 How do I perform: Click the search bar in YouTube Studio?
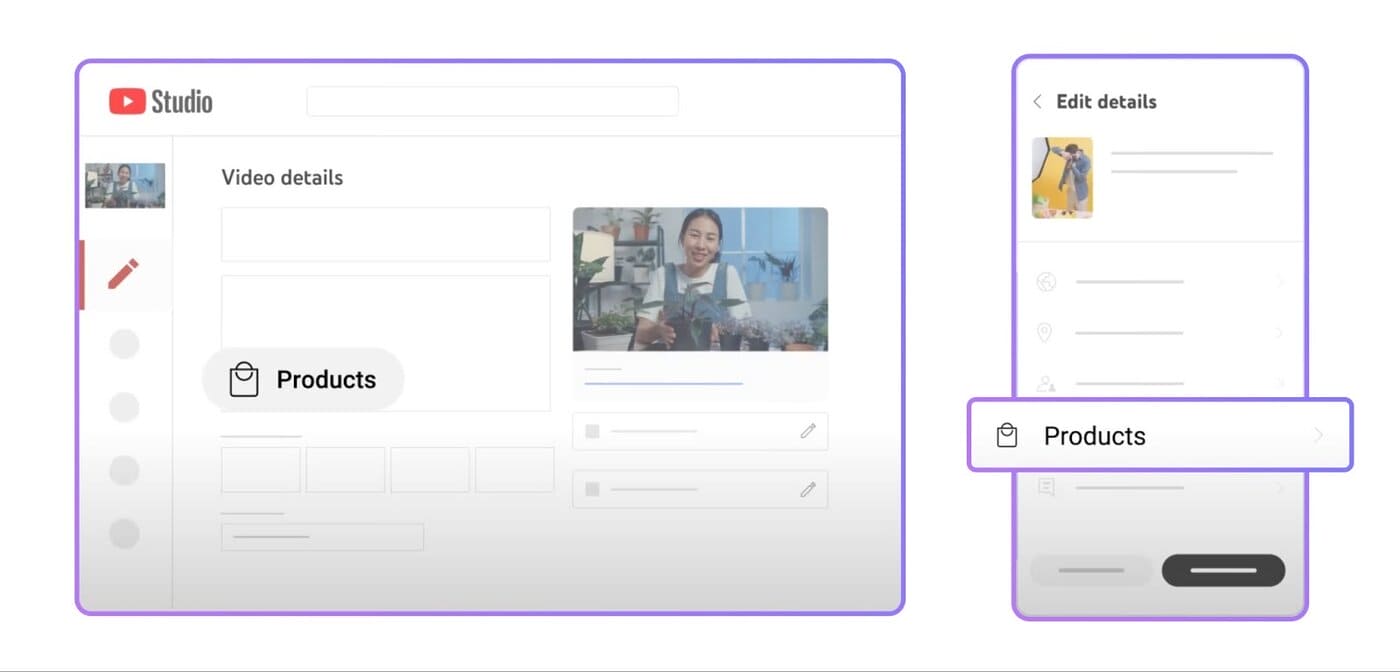(492, 101)
